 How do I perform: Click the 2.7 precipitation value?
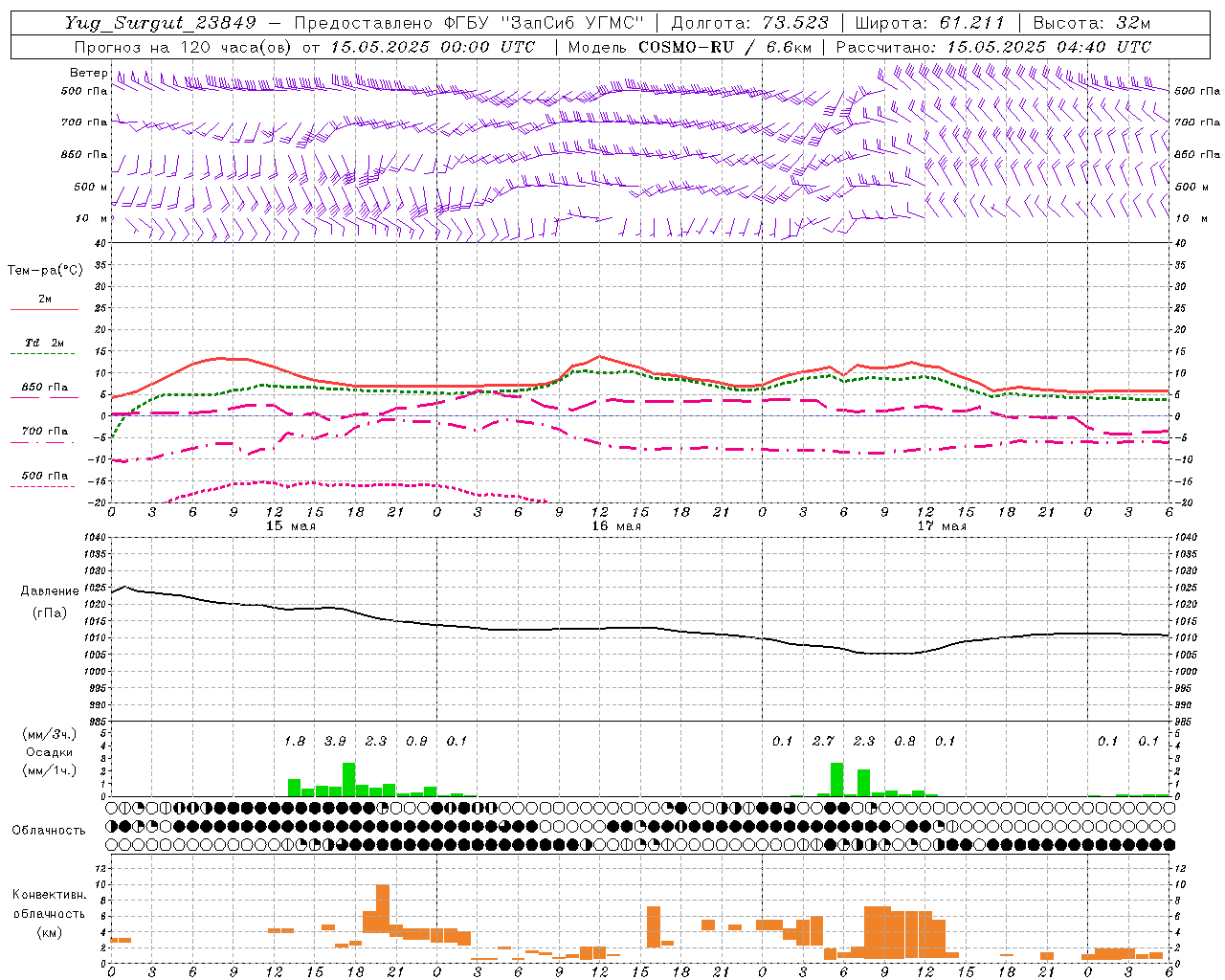pyautogui.click(x=823, y=741)
